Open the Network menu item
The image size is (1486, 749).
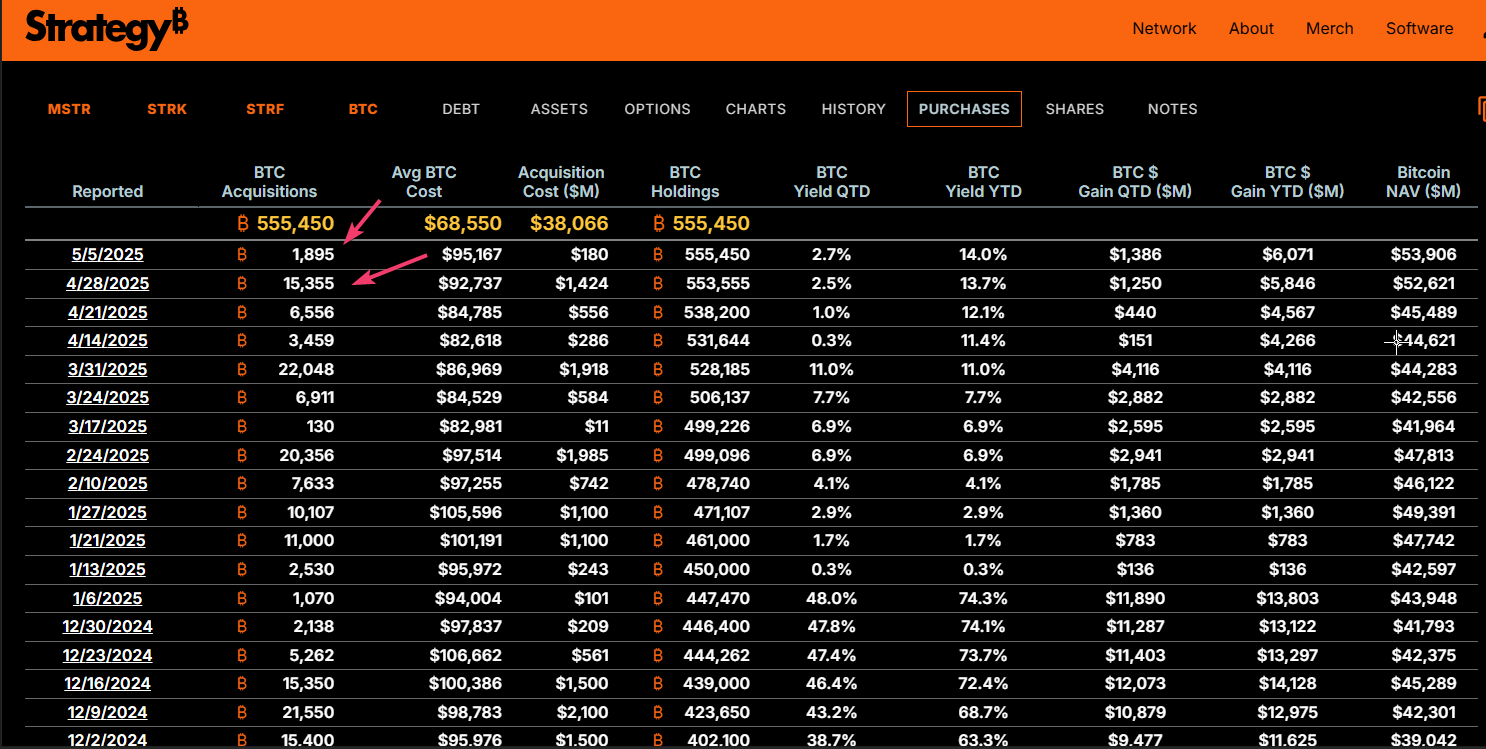[1164, 28]
